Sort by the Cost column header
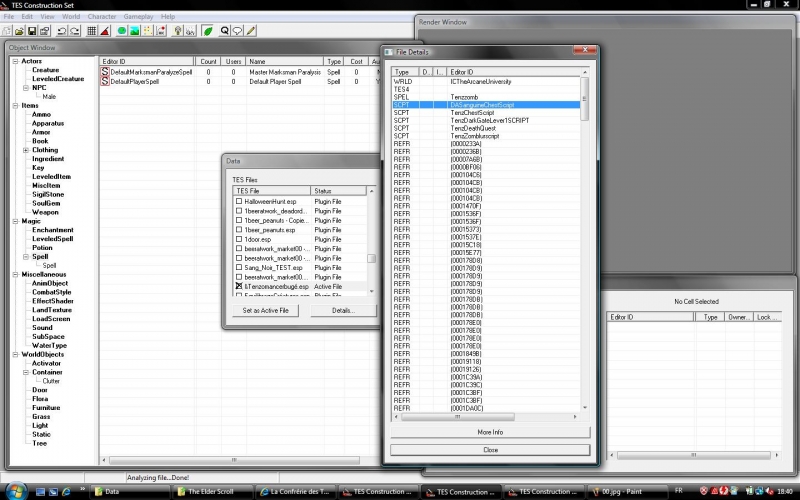The height and width of the screenshot is (500, 800). 356,61
